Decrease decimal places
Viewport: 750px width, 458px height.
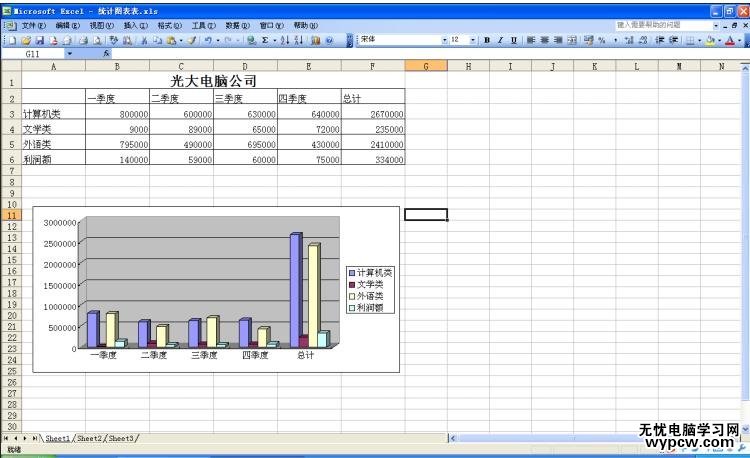tap(643, 40)
